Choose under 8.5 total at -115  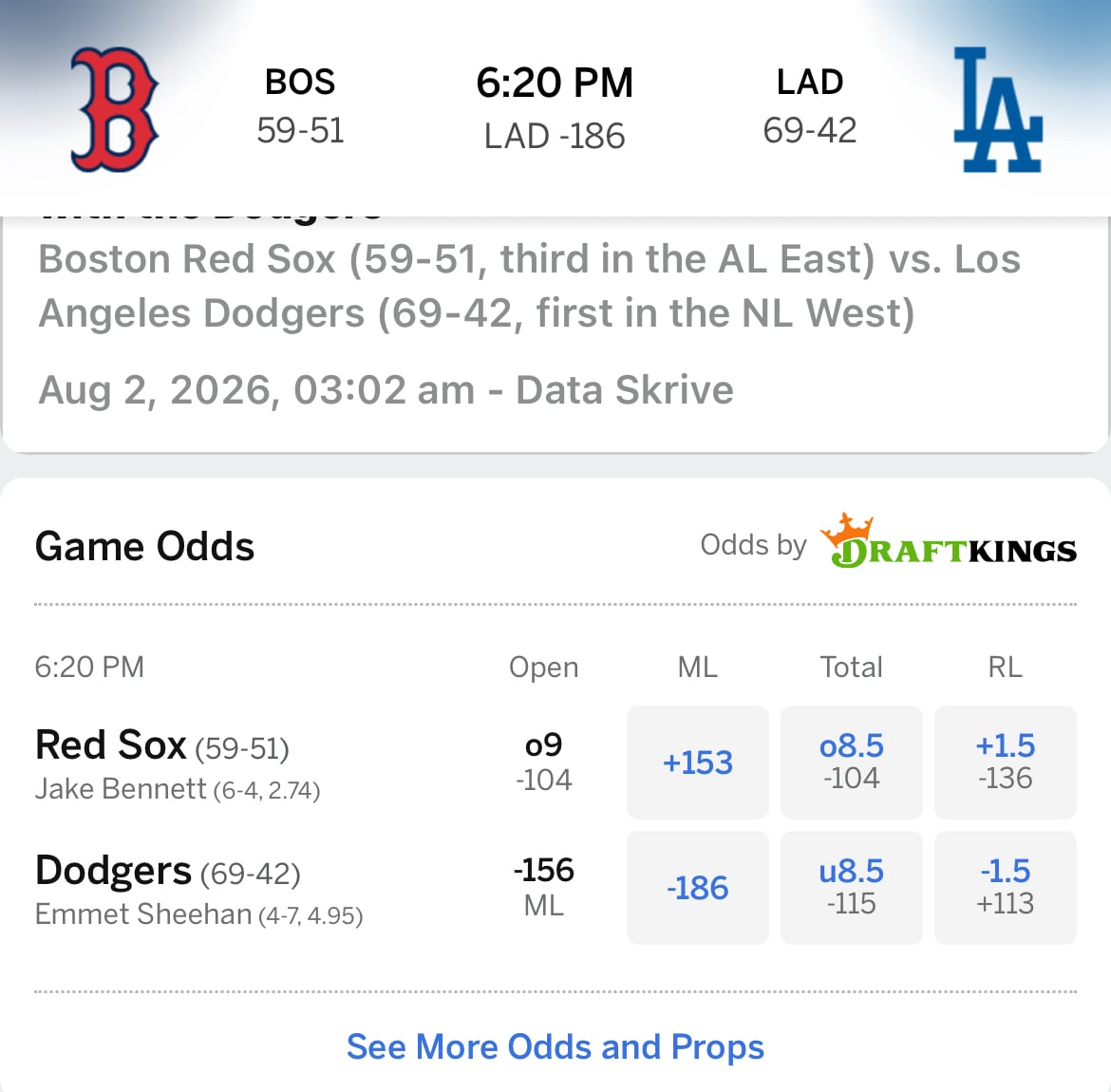point(851,888)
